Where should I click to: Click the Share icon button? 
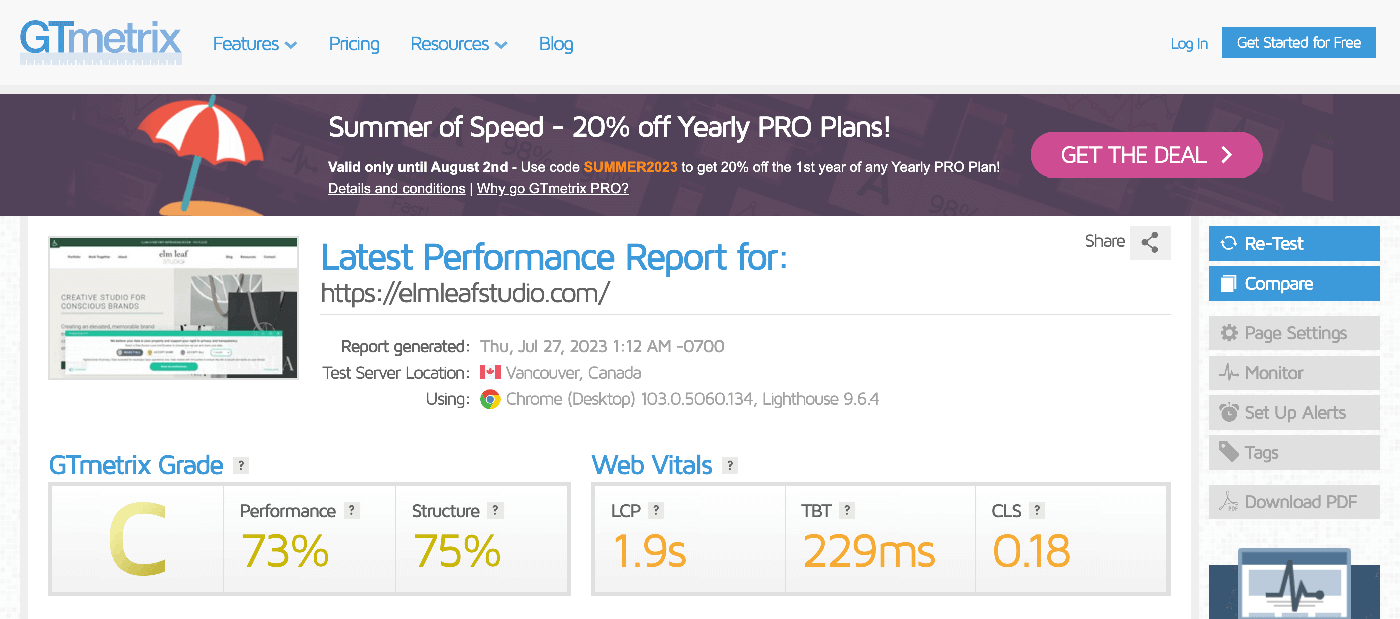[1150, 242]
